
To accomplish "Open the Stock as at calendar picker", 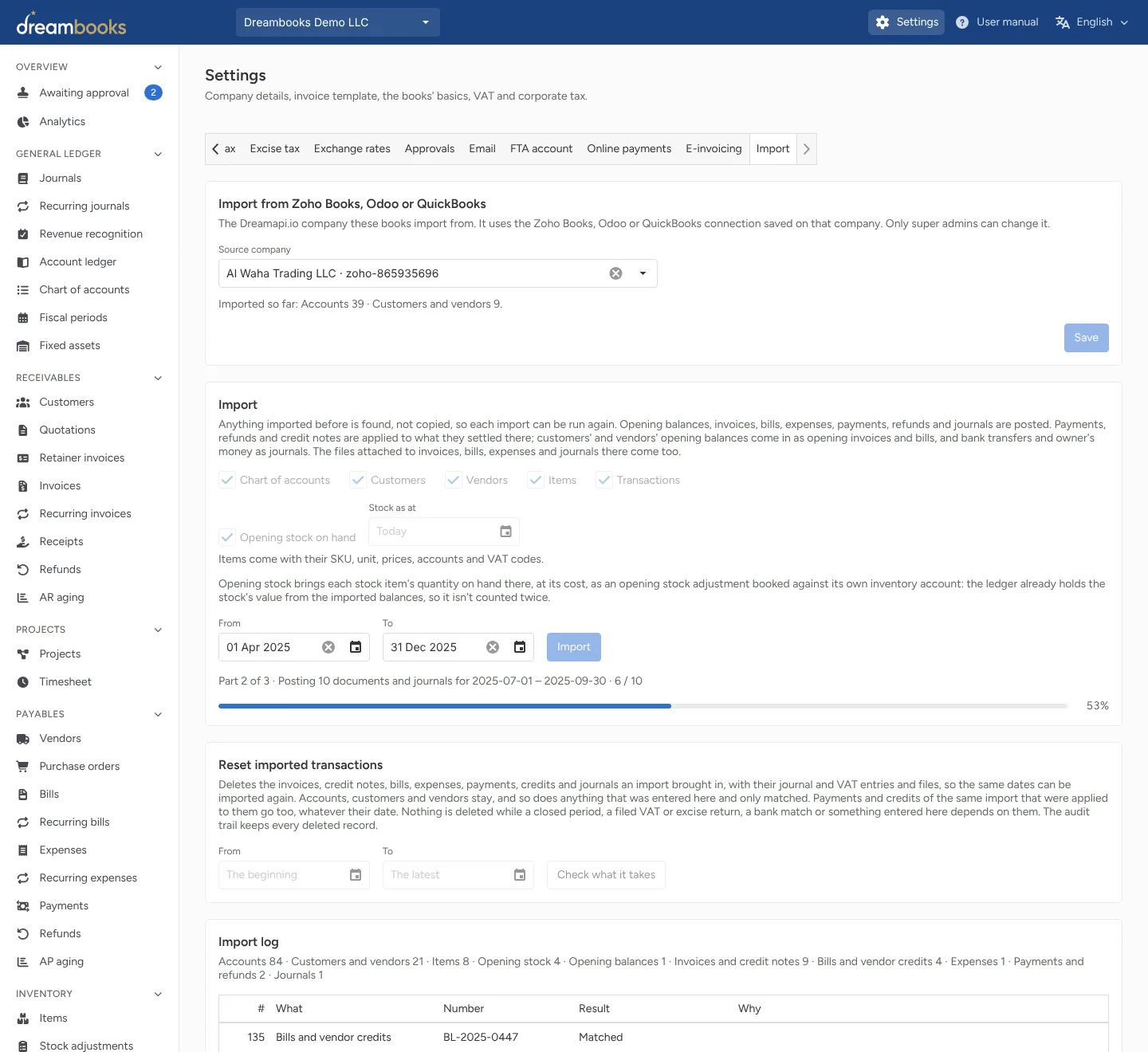I will (505, 532).
